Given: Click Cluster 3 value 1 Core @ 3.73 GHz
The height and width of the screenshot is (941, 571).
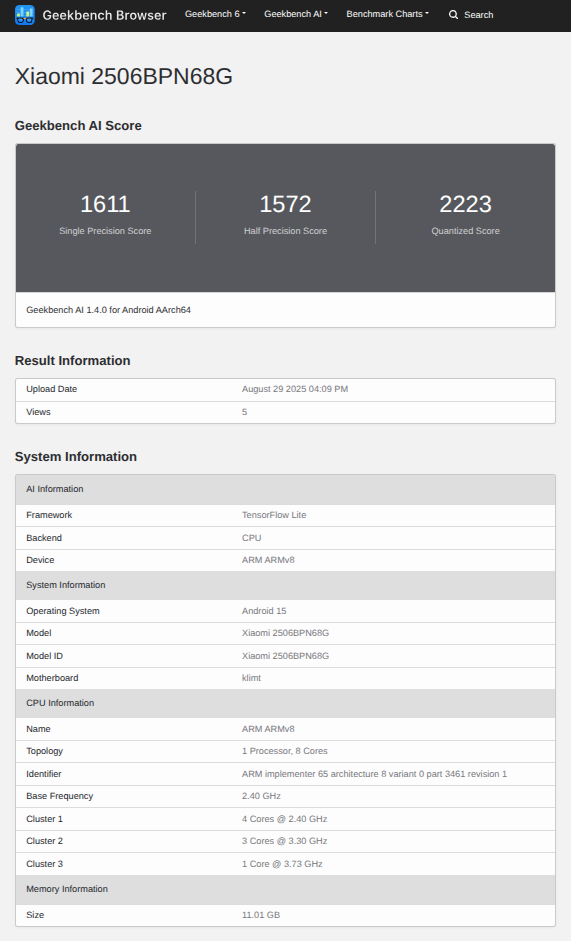Looking at the screenshot, I should [x=282, y=864].
